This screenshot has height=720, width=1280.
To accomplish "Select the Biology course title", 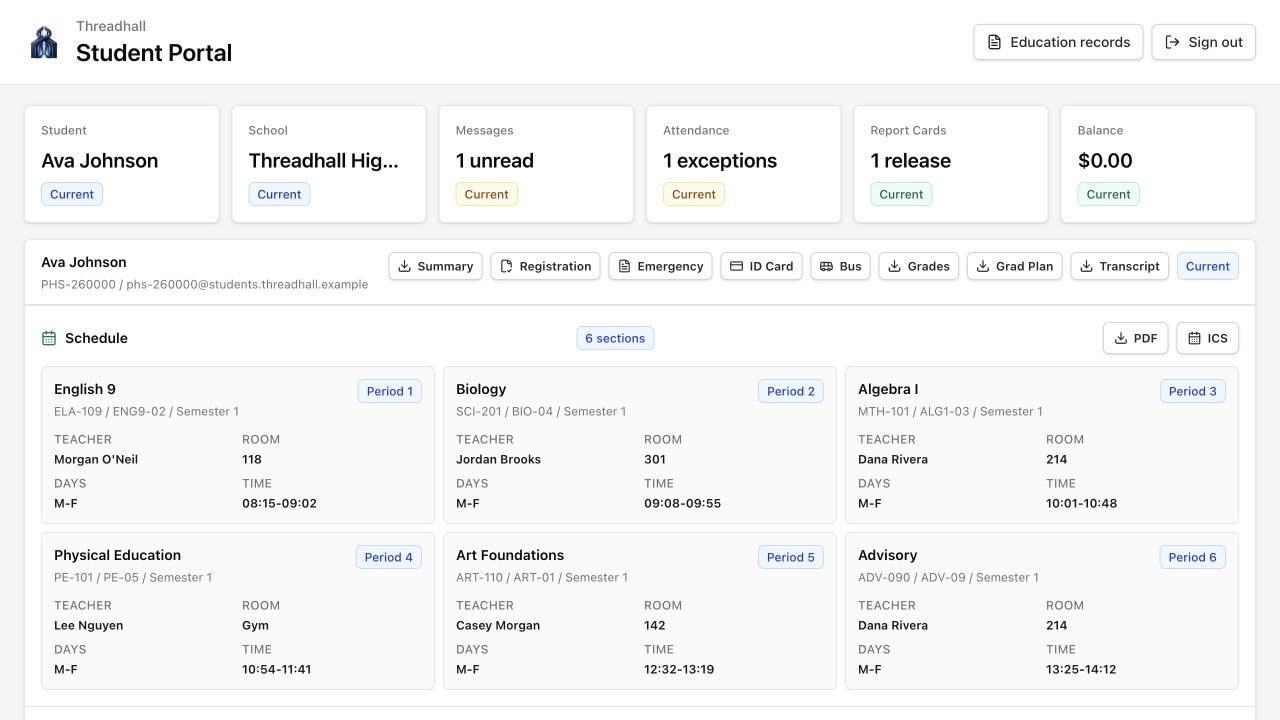I will (481, 389).
